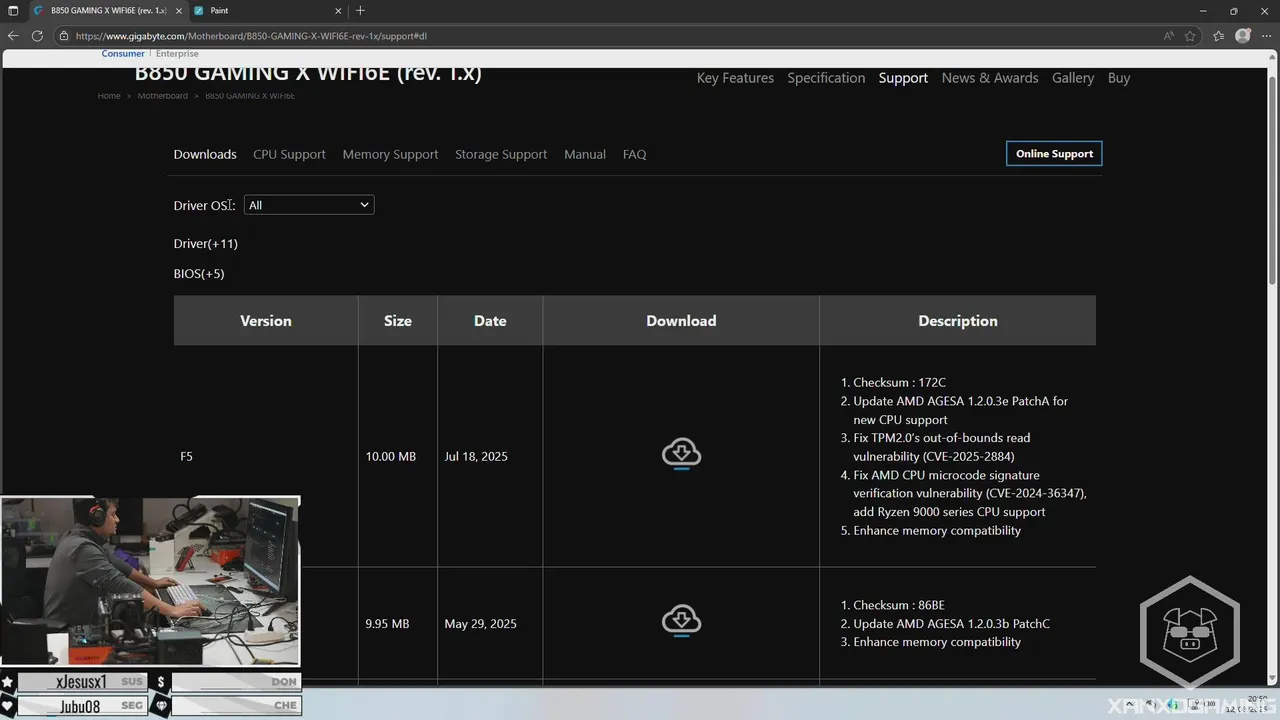The width and height of the screenshot is (1280, 720).
Task: Open the CPU Support tab
Action: (289, 154)
